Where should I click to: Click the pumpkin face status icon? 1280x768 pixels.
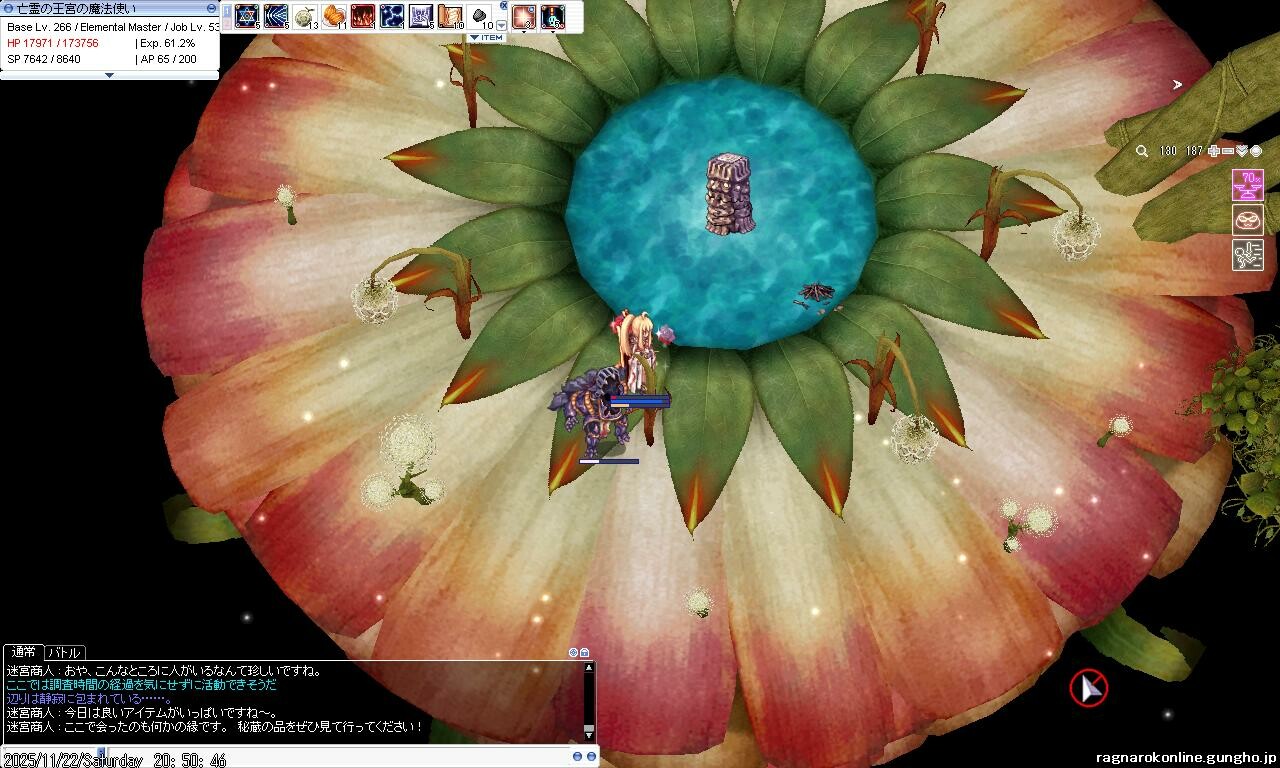(x=1247, y=220)
